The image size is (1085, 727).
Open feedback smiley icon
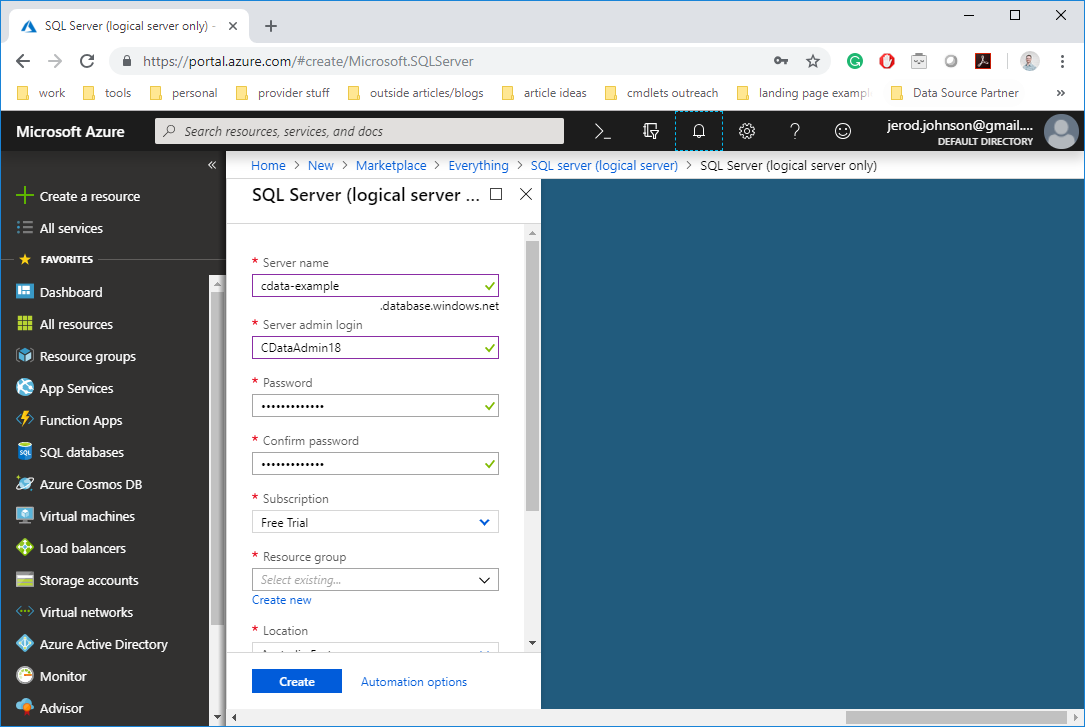pyautogui.click(x=843, y=131)
